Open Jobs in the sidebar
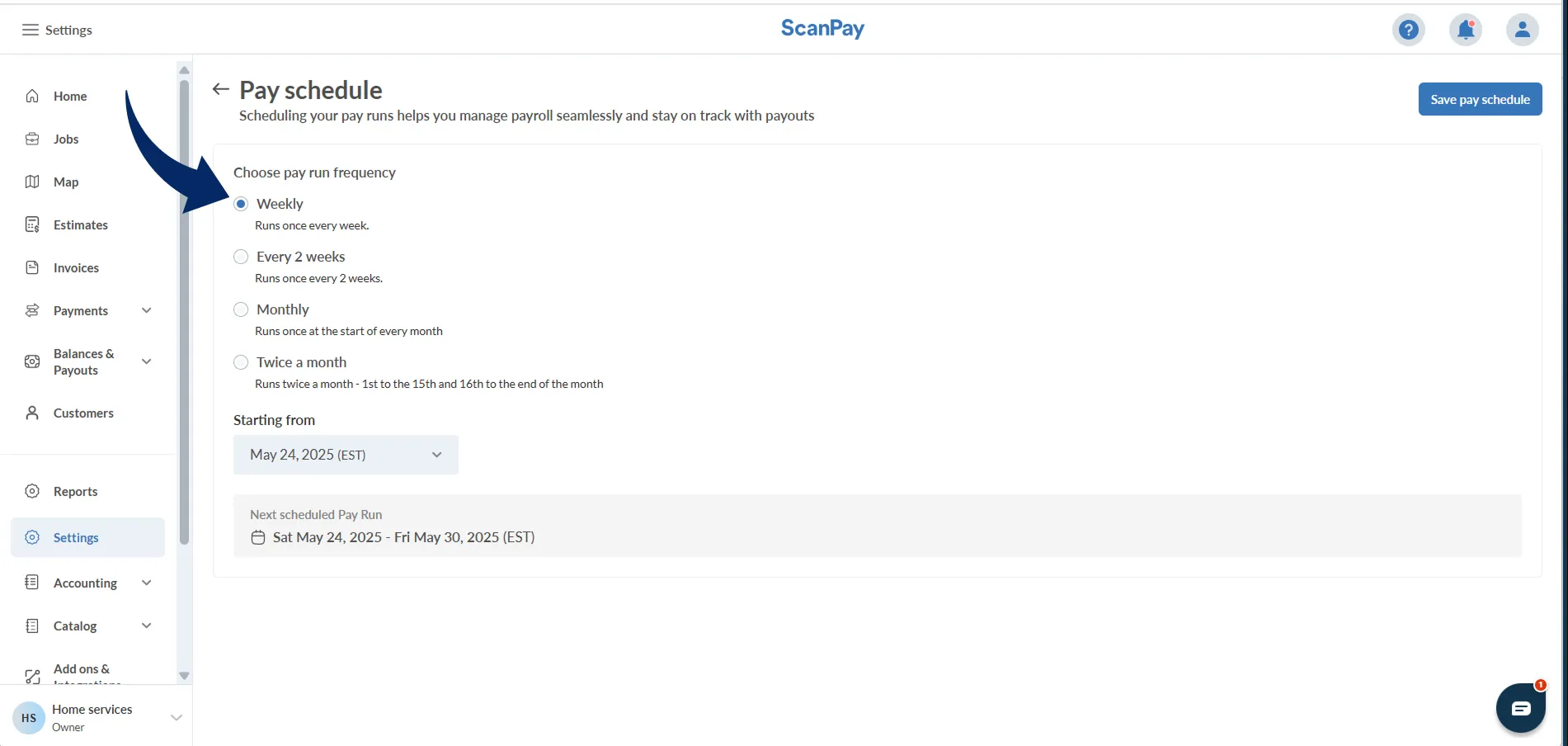This screenshot has height=746, width=1568. click(66, 139)
